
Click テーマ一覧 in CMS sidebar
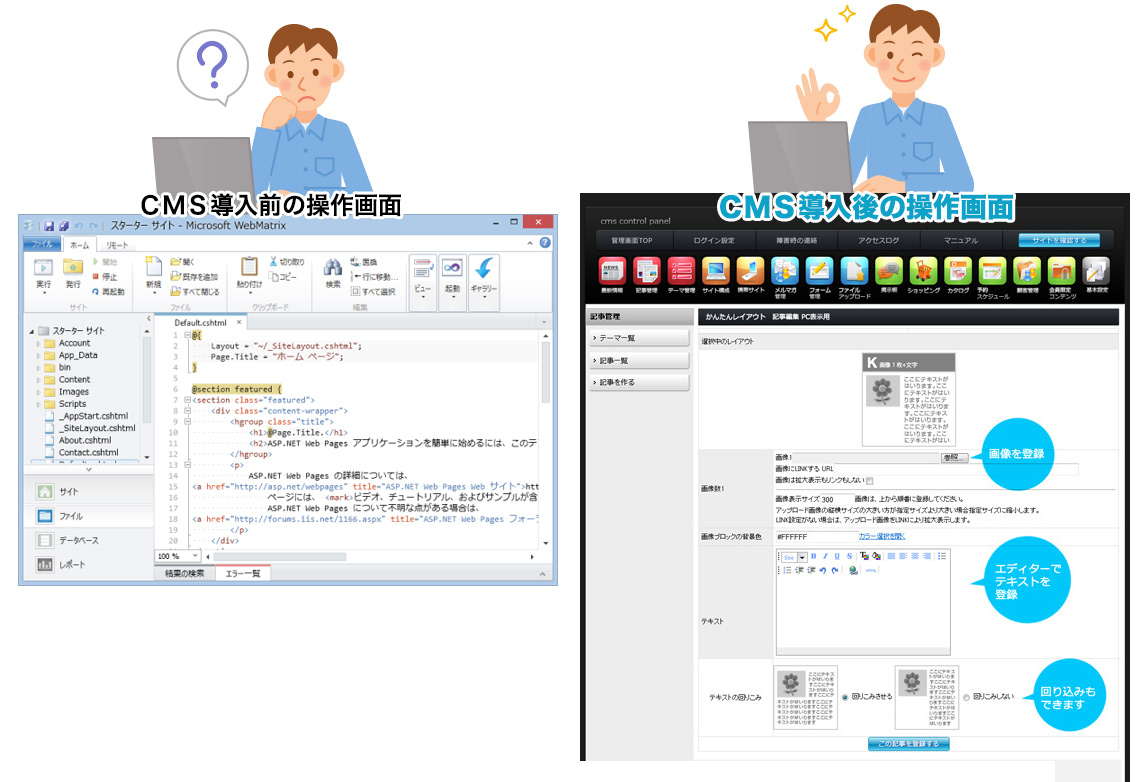click(639, 338)
